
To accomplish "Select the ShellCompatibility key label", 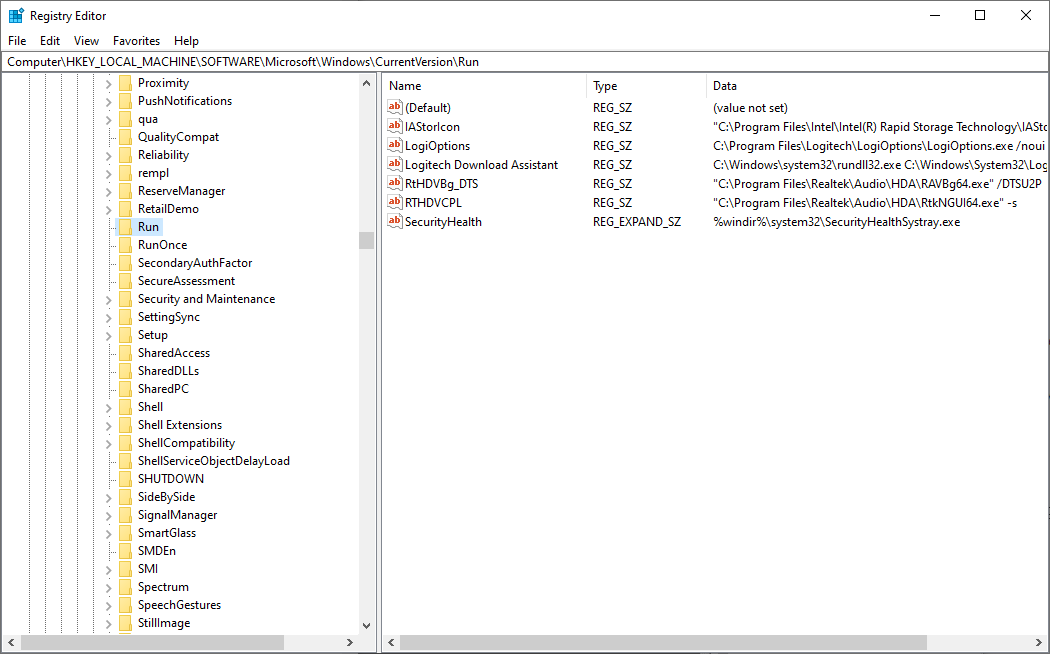I will coord(186,443).
